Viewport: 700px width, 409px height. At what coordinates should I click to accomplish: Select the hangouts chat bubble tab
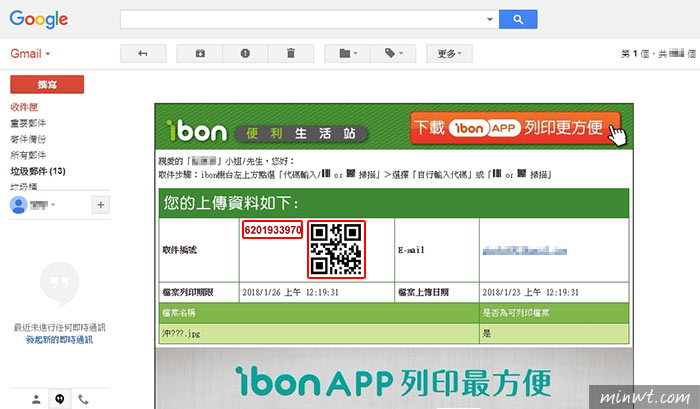click(x=59, y=399)
